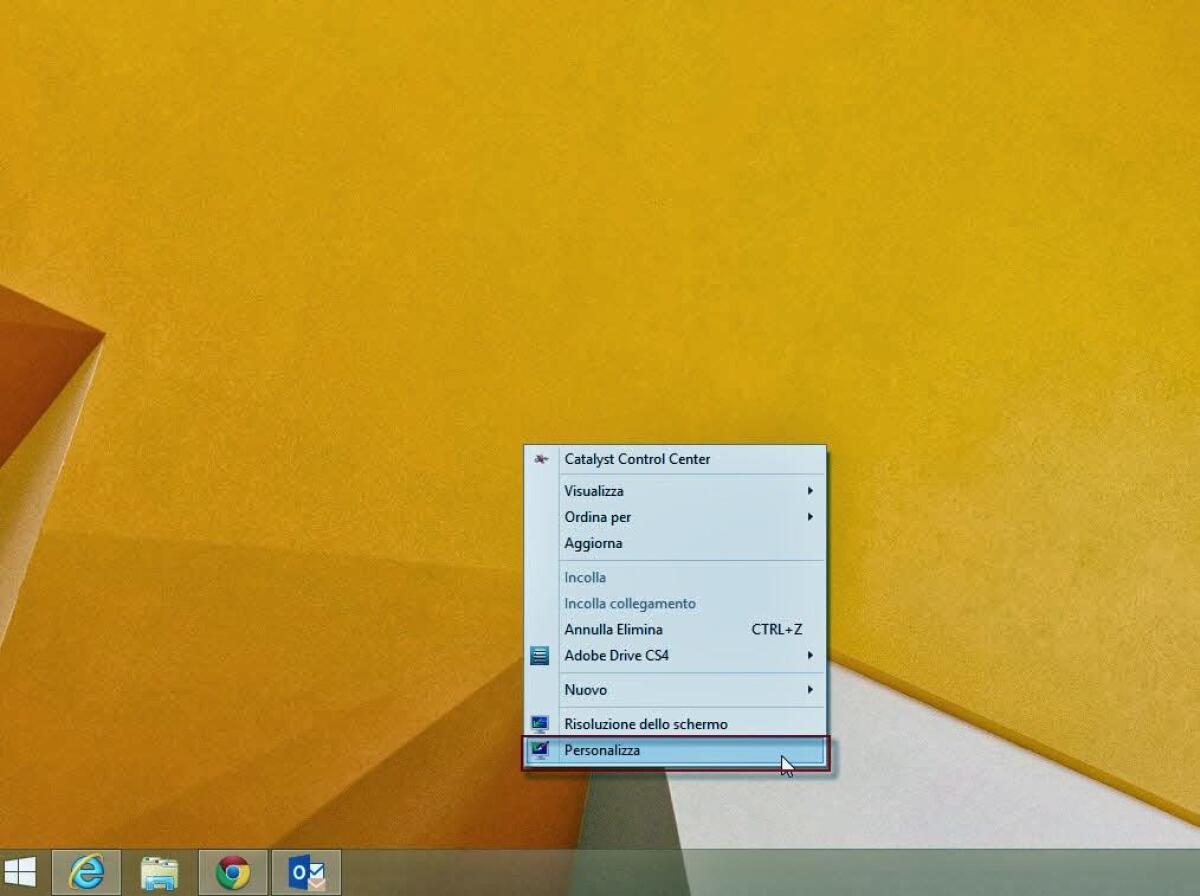Screen dimensions: 1200x896
Task: Click the Risoluzione dello schermo monitor icon
Action: [539, 723]
